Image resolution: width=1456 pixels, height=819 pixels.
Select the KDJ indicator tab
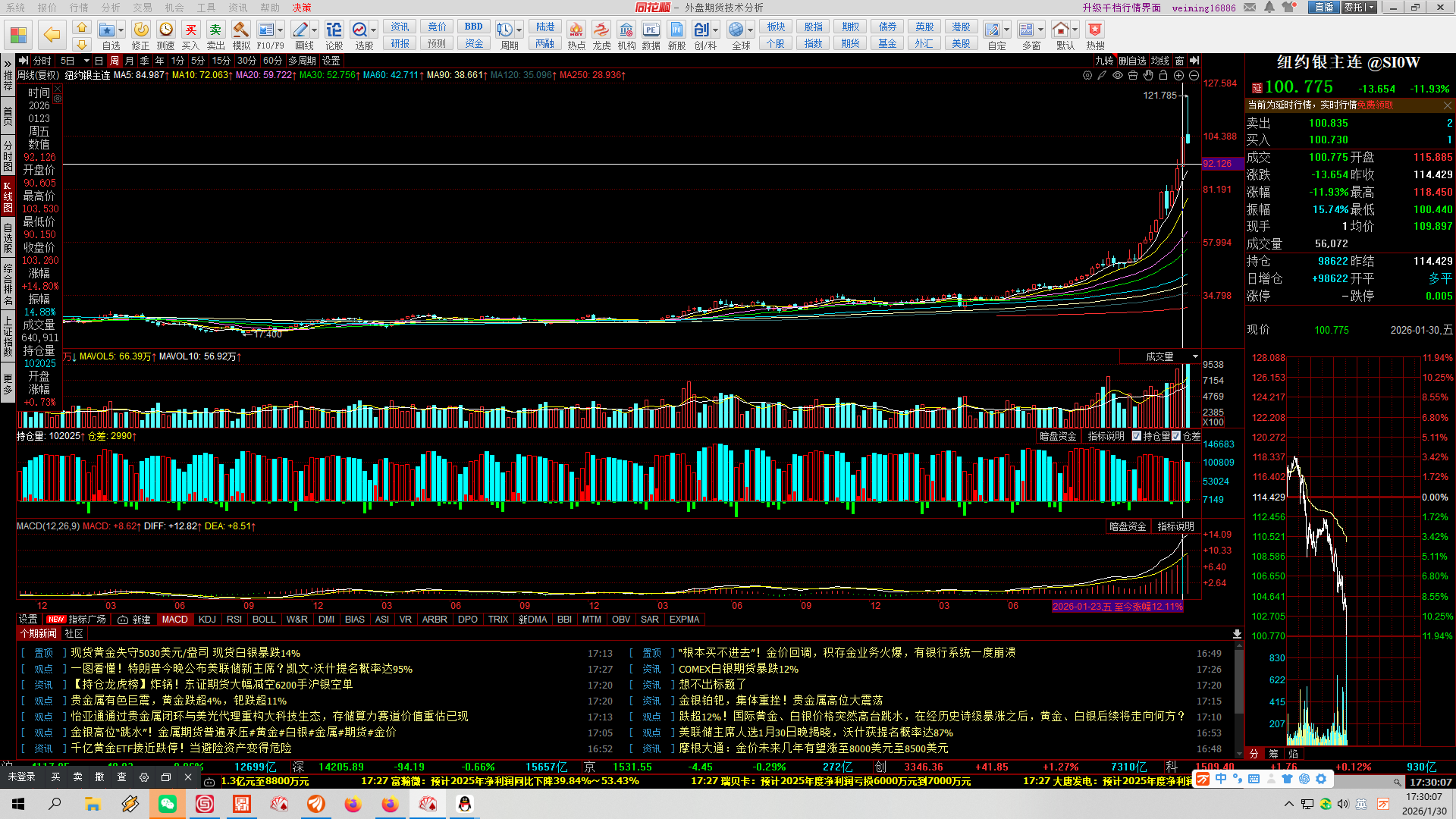pyautogui.click(x=207, y=620)
